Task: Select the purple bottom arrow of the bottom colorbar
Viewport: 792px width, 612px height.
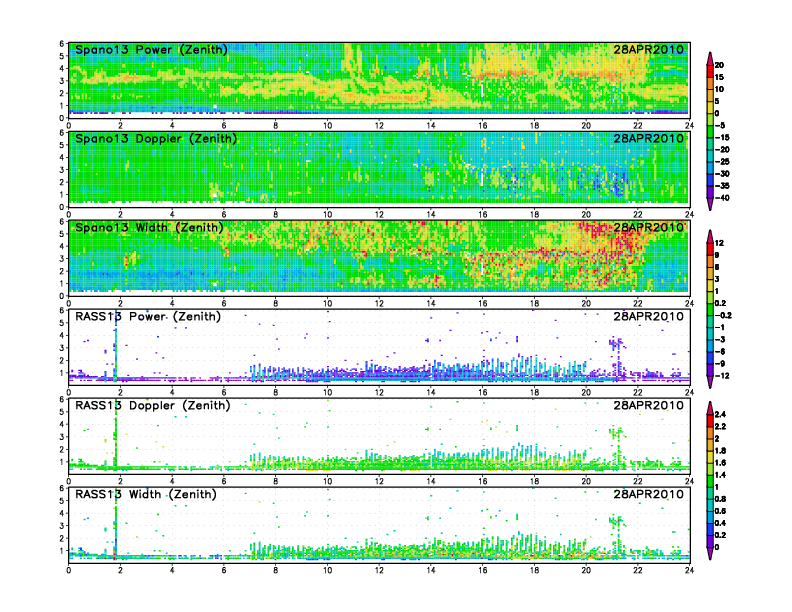Action: (710, 553)
